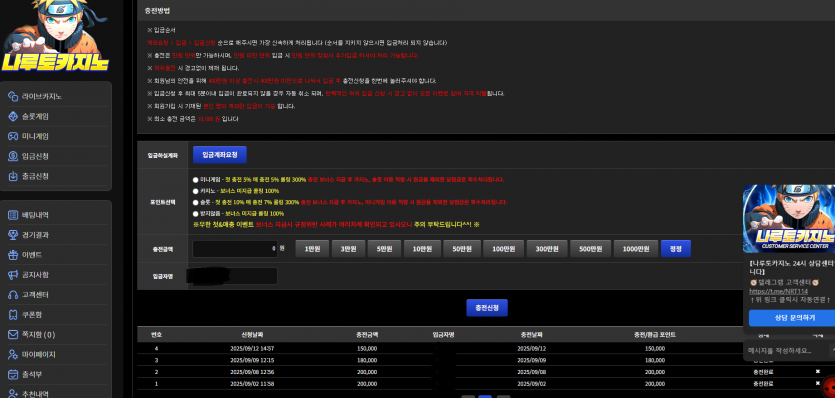Focus the 충전금액 amount input field
835x398 pixels.
tap(235, 249)
